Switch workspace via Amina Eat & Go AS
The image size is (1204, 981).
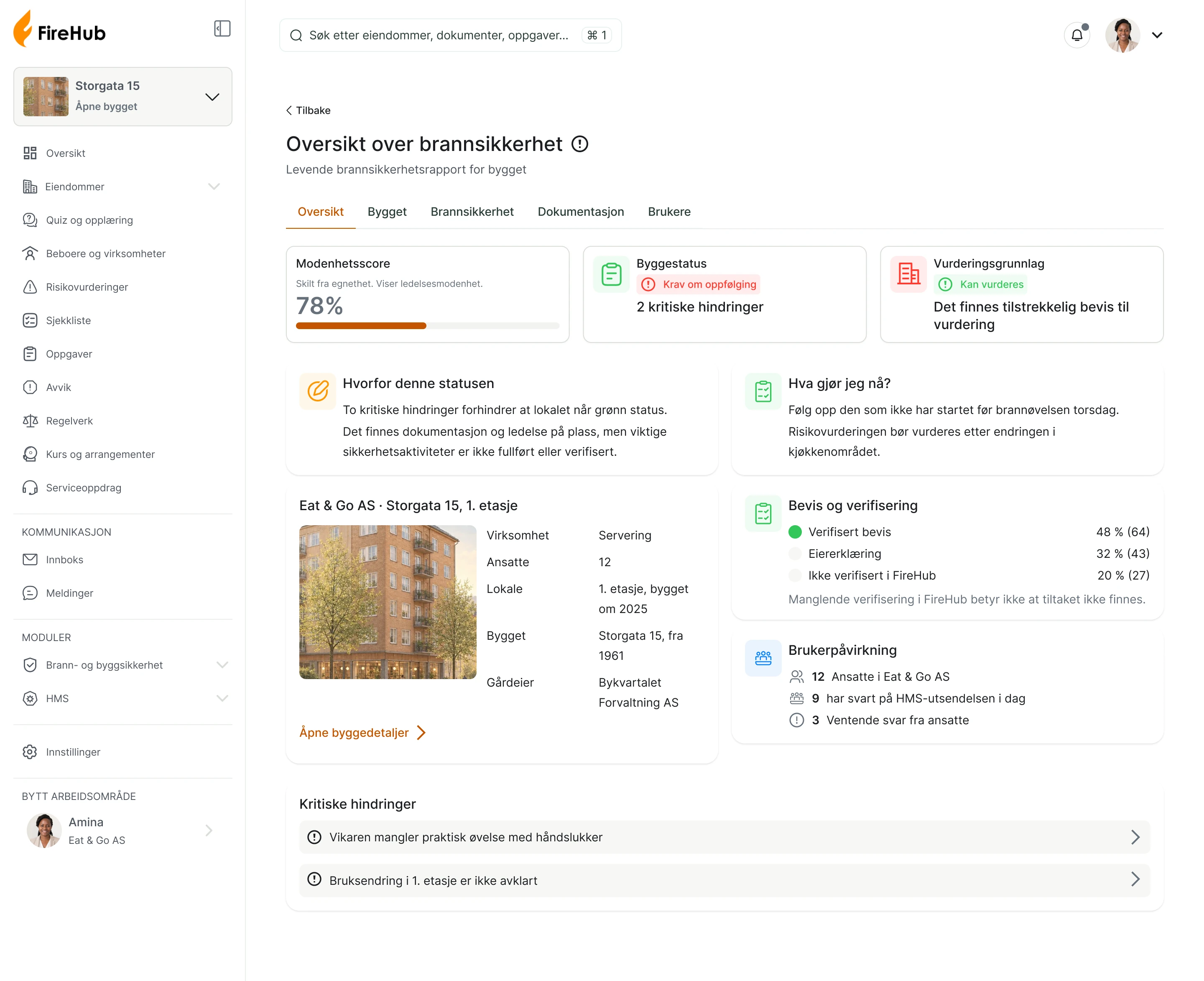pos(122,831)
